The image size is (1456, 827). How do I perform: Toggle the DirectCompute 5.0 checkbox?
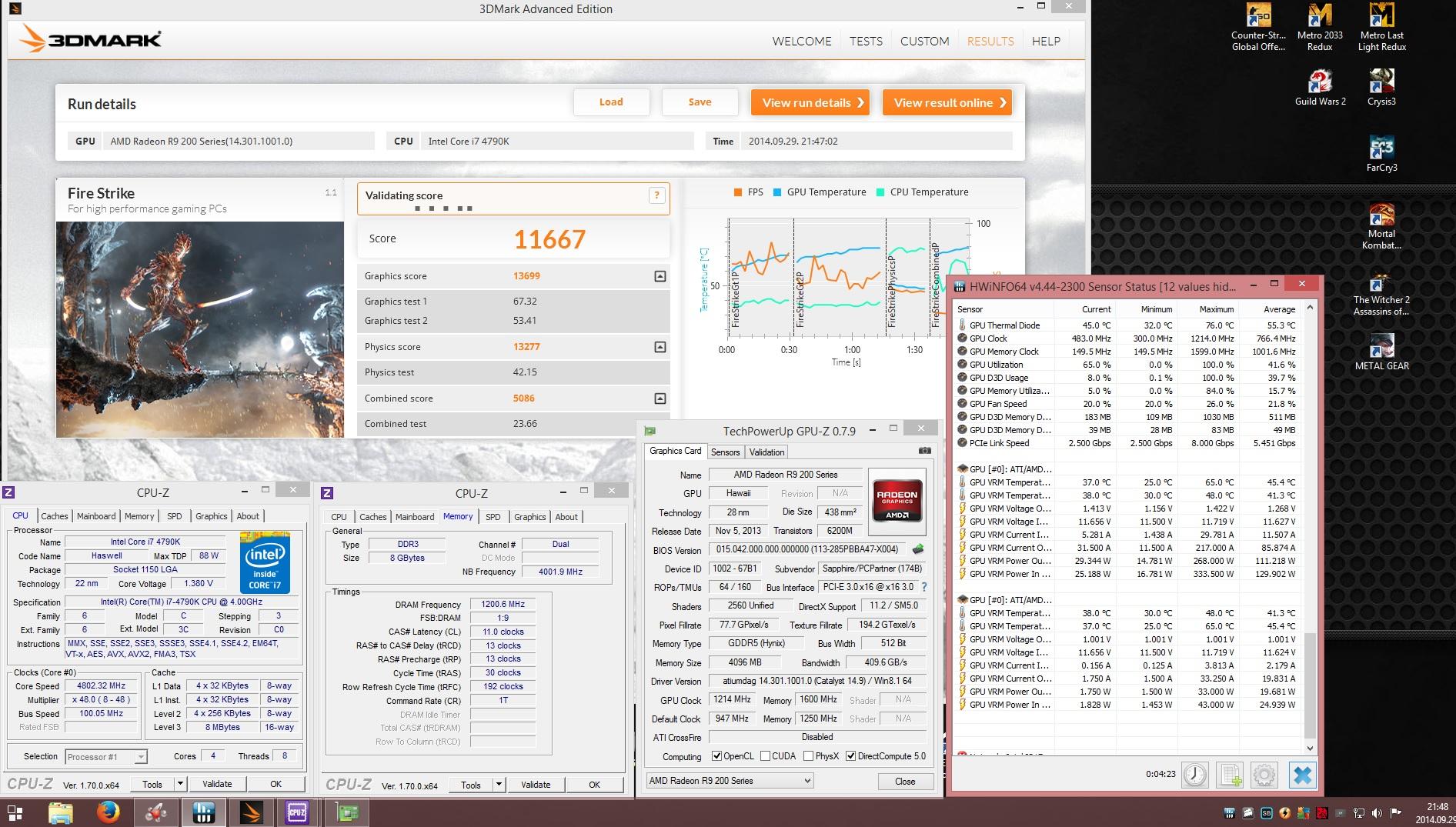point(850,756)
